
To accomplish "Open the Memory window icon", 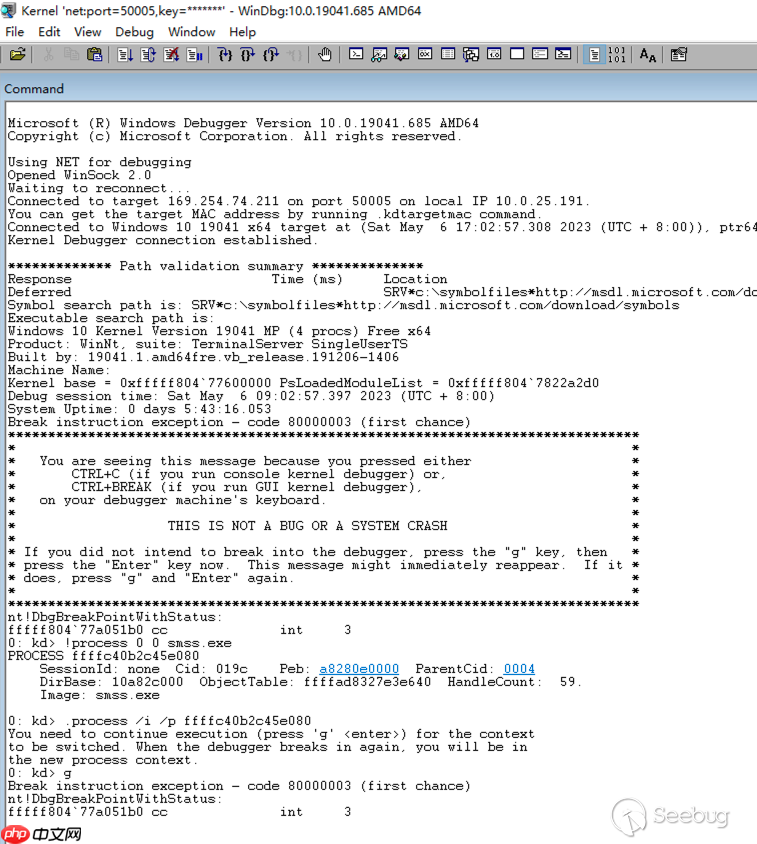I will pos(448,54).
